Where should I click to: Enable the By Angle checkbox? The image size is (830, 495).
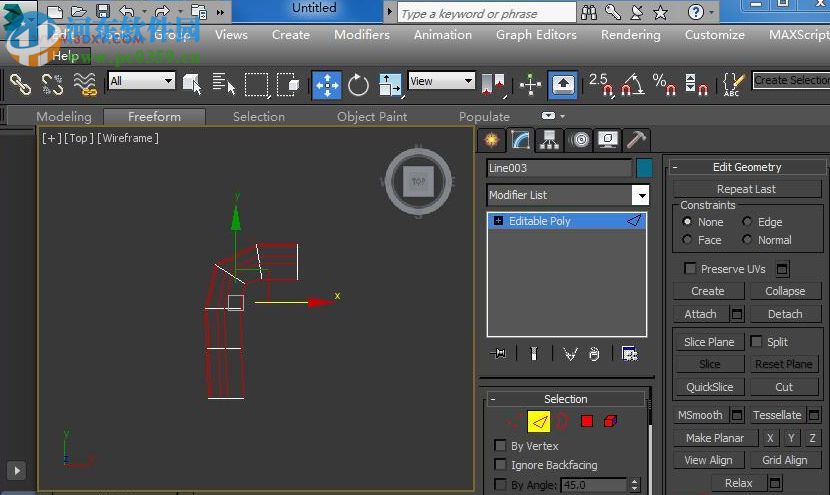point(500,484)
